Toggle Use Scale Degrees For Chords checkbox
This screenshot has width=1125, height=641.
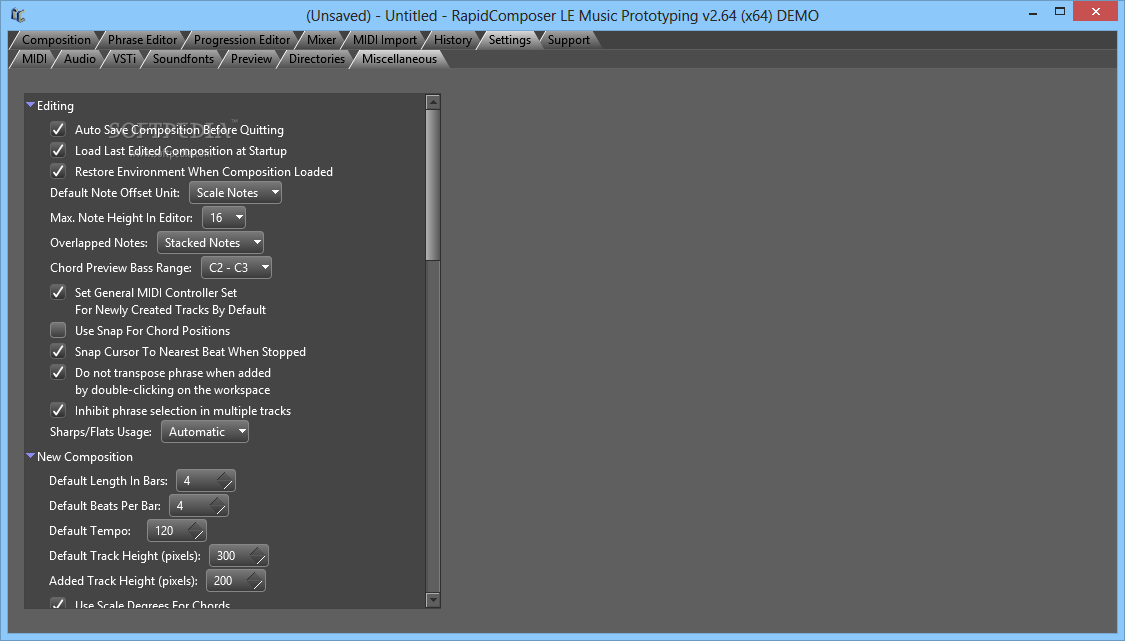click(x=58, y=604)
